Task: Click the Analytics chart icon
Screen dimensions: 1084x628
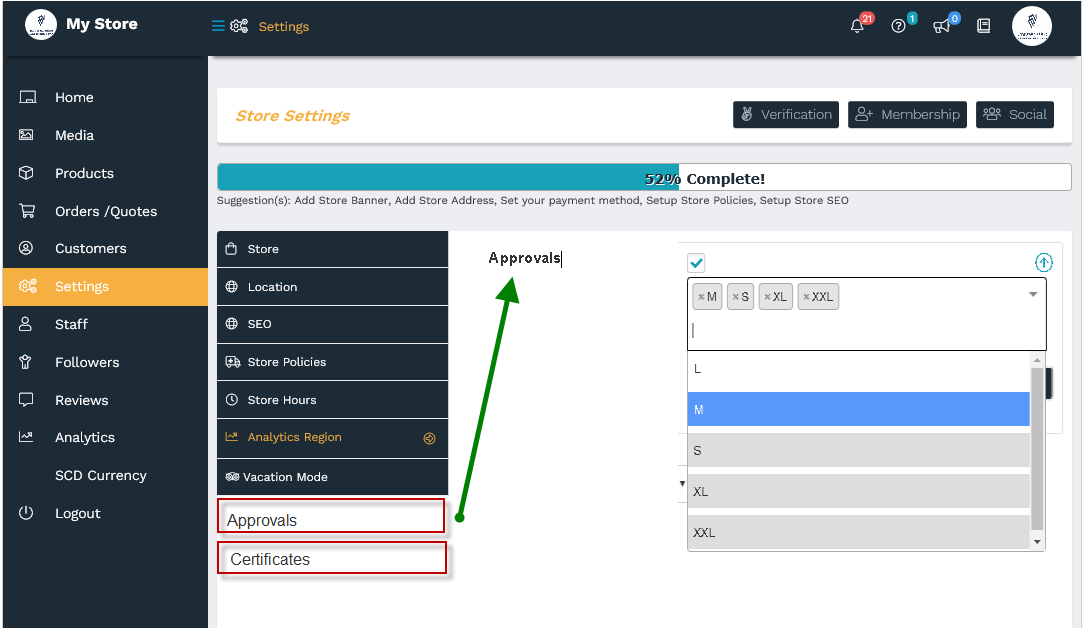Action: (x=26, y=436)
